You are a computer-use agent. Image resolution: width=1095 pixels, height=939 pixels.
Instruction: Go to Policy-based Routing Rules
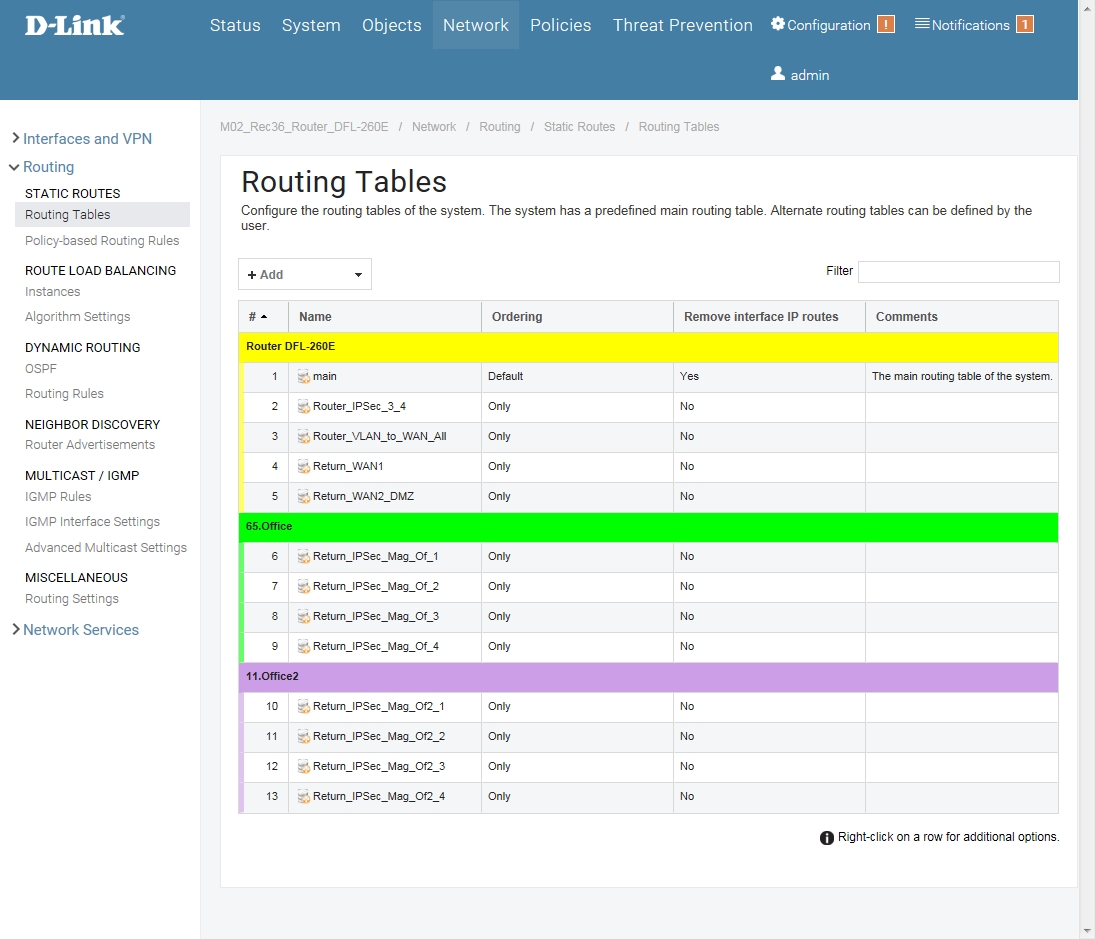[102, 241]
